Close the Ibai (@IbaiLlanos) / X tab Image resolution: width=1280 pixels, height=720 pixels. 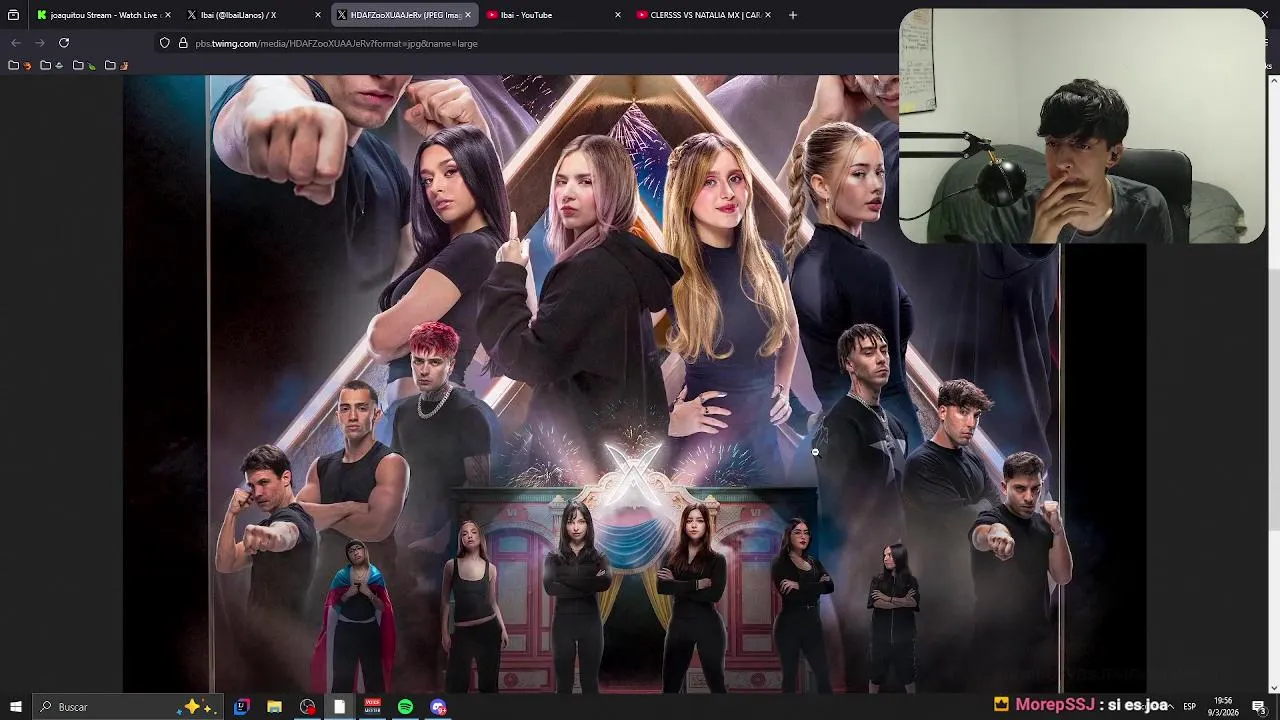tap(318, 15)
